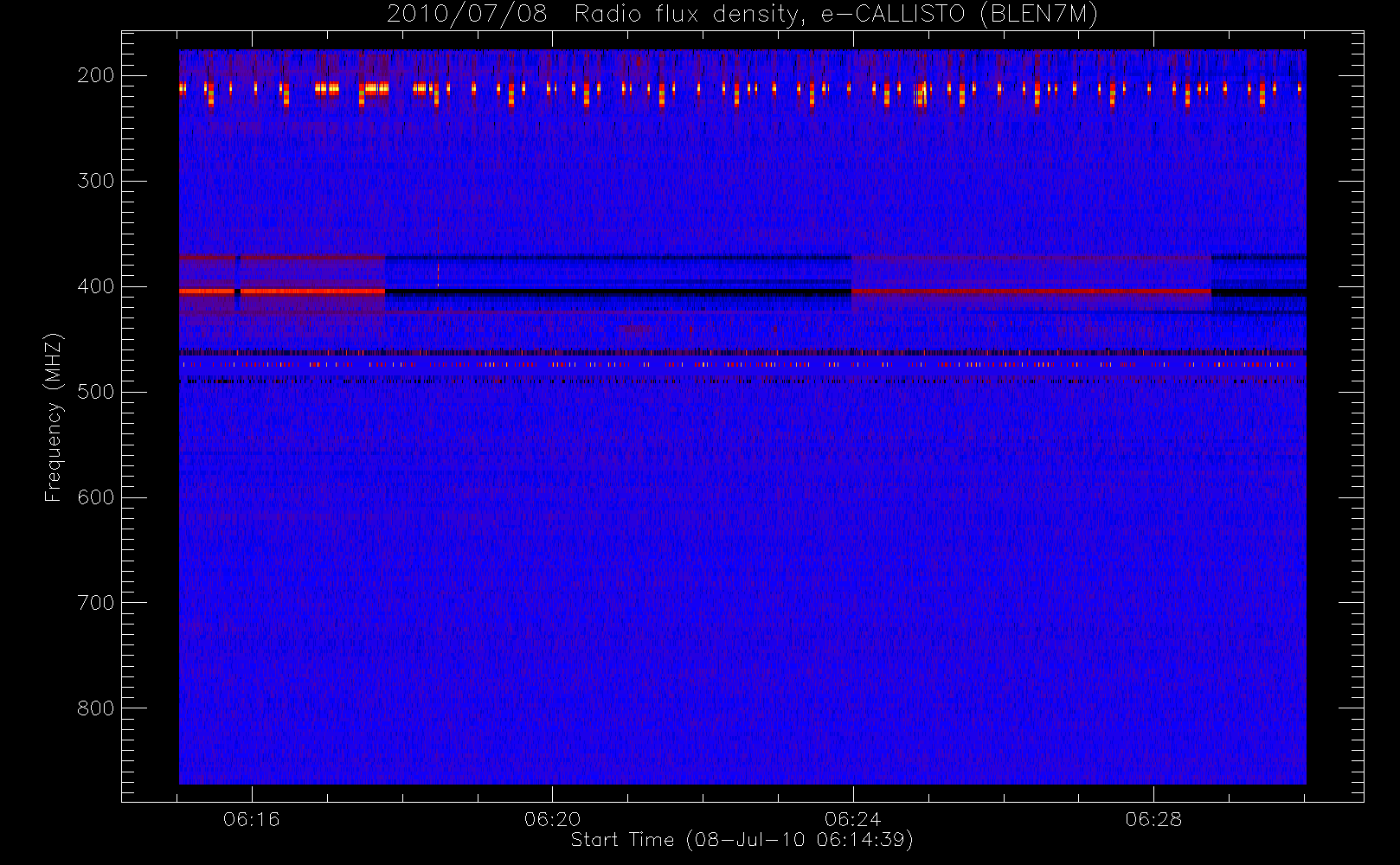Click the plot title 'Radio flux density, e-CALLISTO (BLEN7M)'
Viewport: 1400px width, 865px height.
(x=836, y=15)
